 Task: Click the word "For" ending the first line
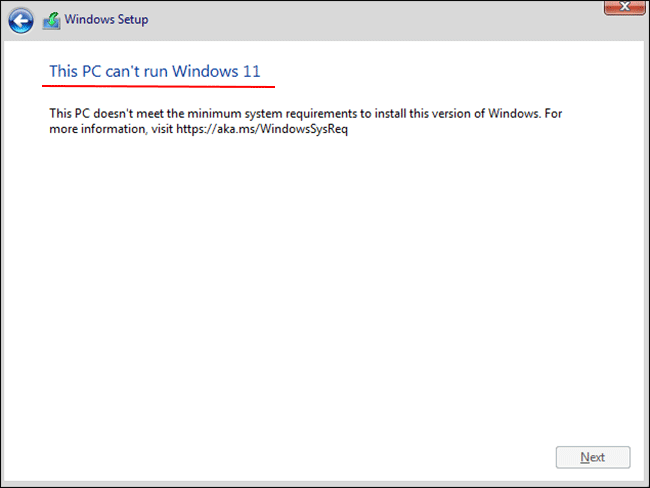(552, 113)
